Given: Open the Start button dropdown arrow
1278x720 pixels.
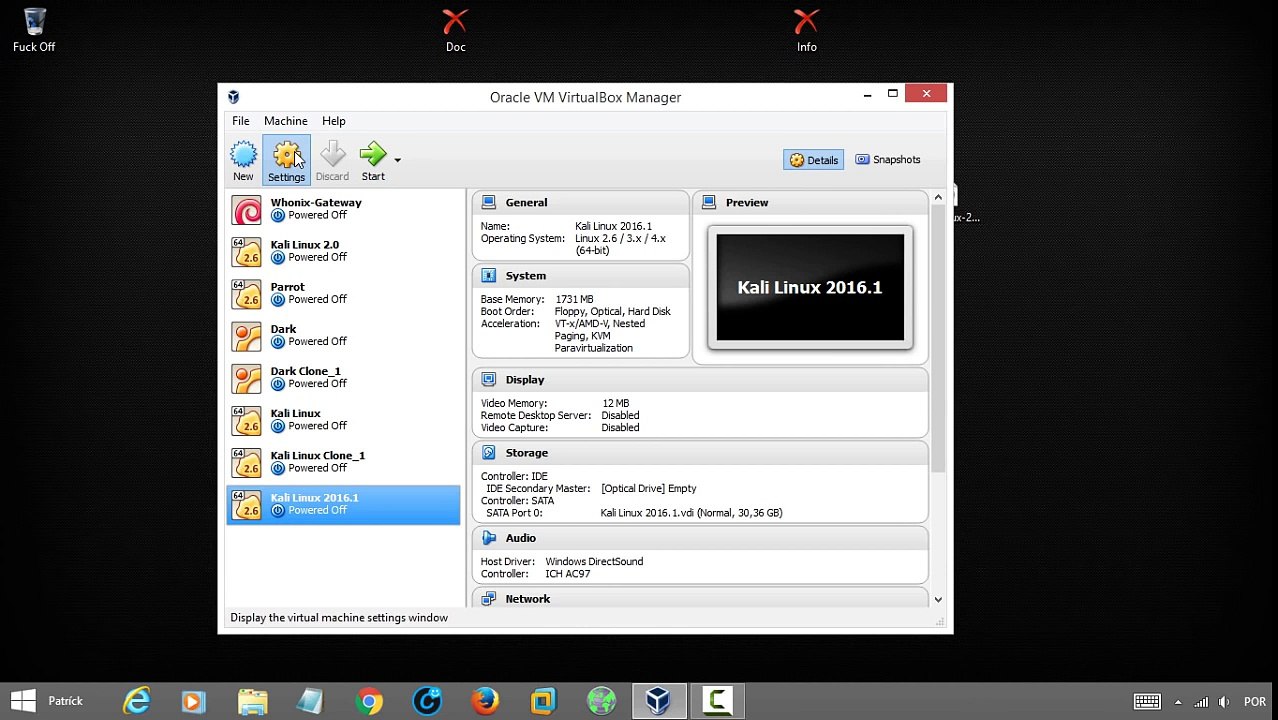Looking at the screenshot, I should click(x=397, y=160).
